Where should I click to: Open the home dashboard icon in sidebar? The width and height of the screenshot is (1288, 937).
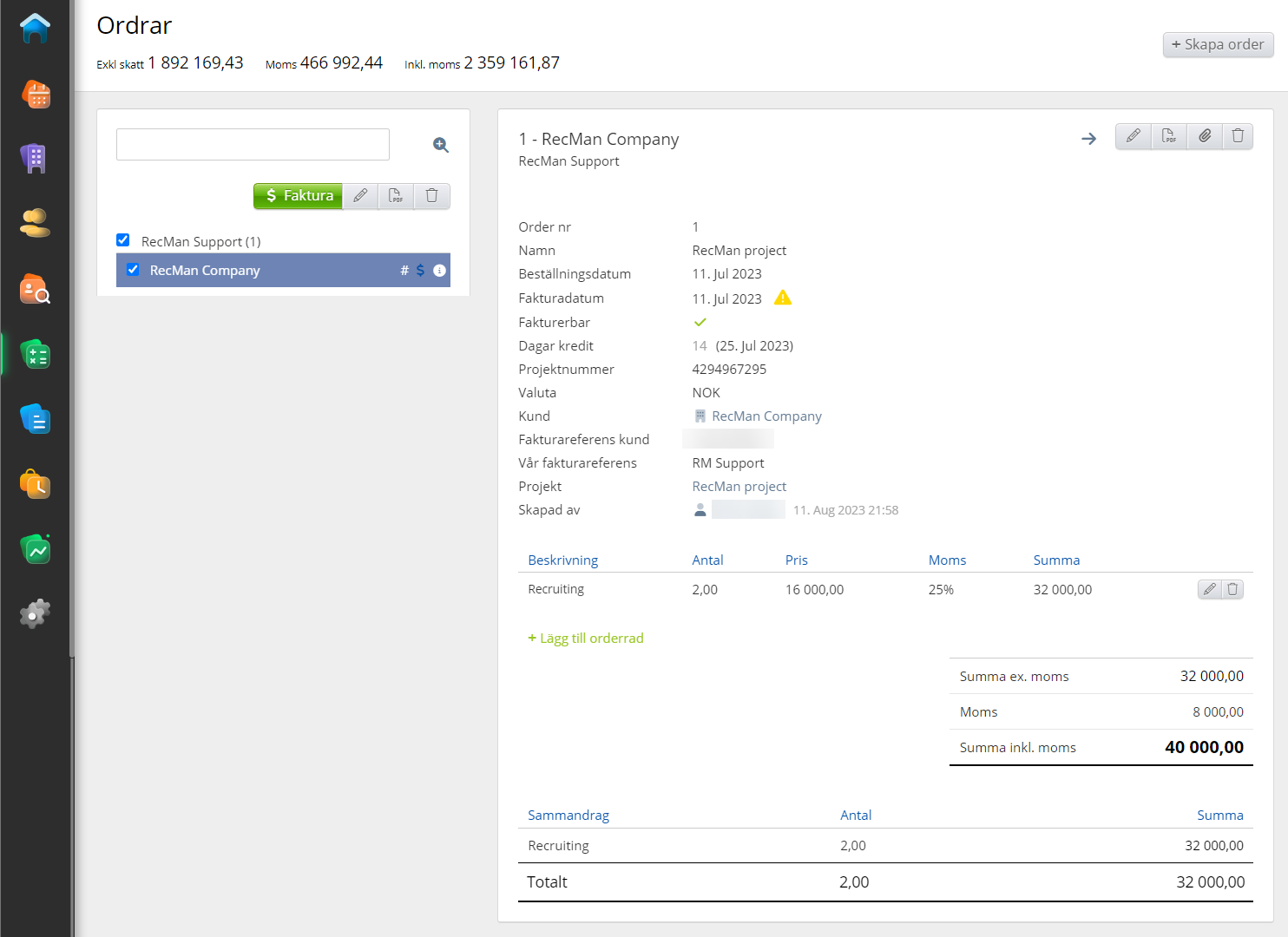coord(35,29)
